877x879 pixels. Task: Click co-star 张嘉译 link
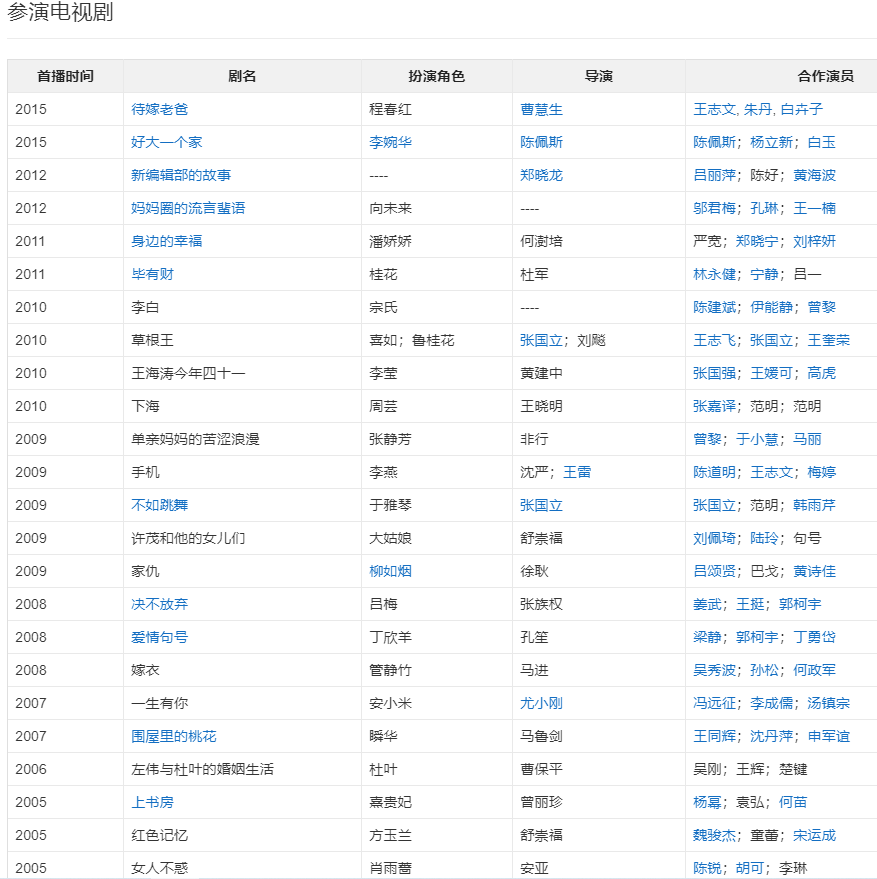click(x=714, y=406)
